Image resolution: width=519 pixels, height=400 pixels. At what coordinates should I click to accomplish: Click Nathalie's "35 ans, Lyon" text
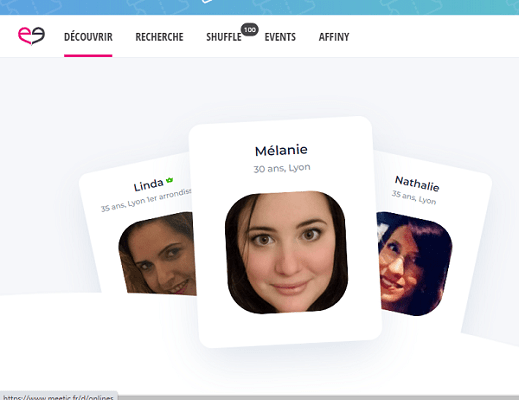point(414,197)
